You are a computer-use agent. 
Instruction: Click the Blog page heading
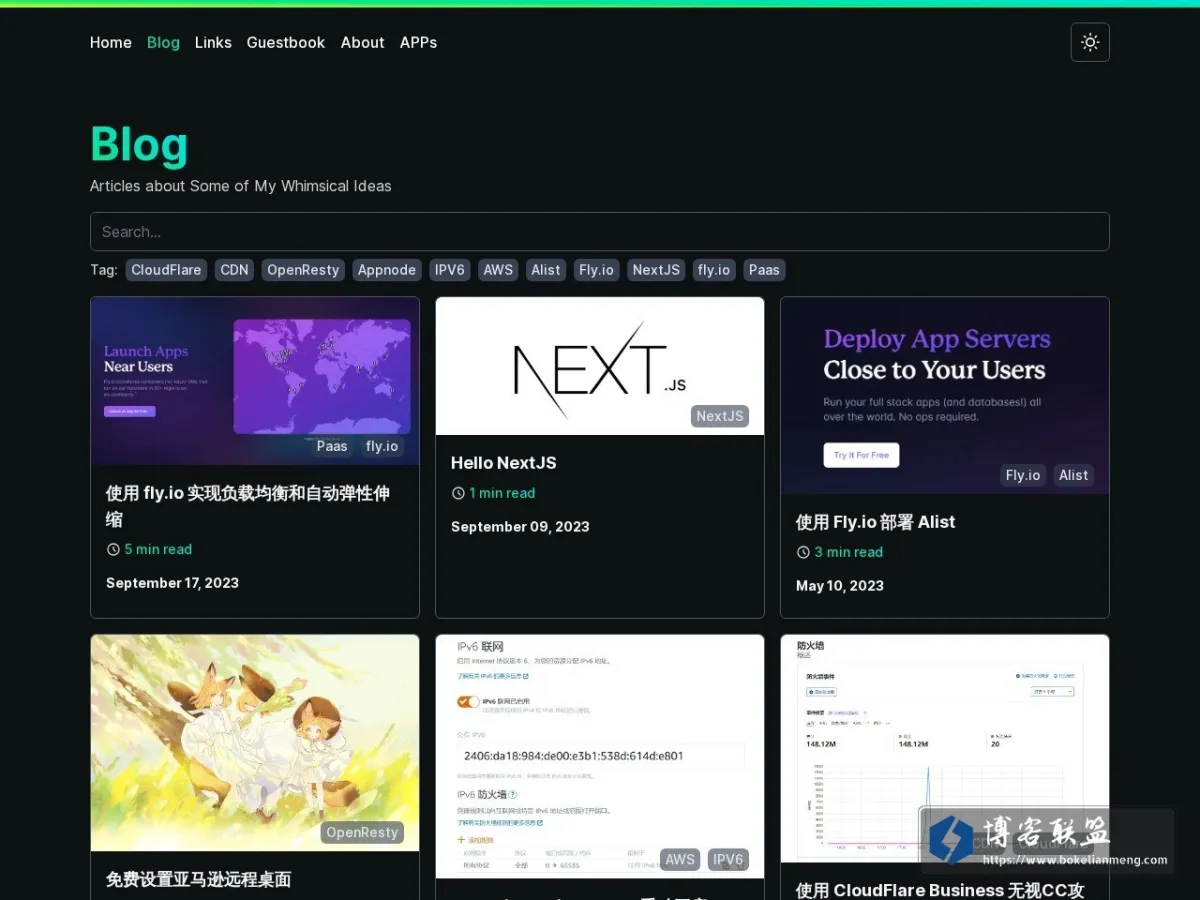(x=139, y=144)
